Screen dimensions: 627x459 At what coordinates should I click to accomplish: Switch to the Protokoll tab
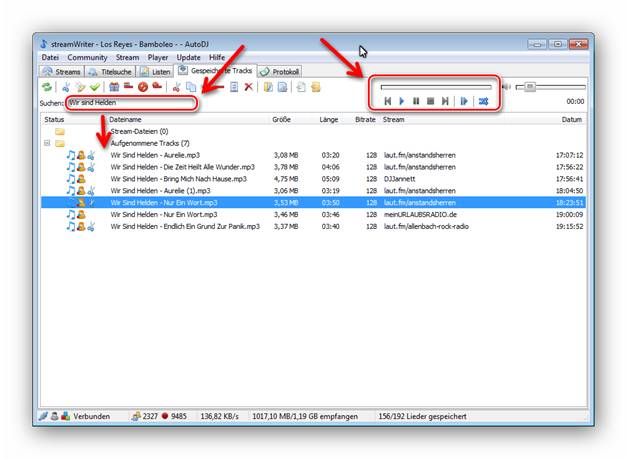(280, 72)
